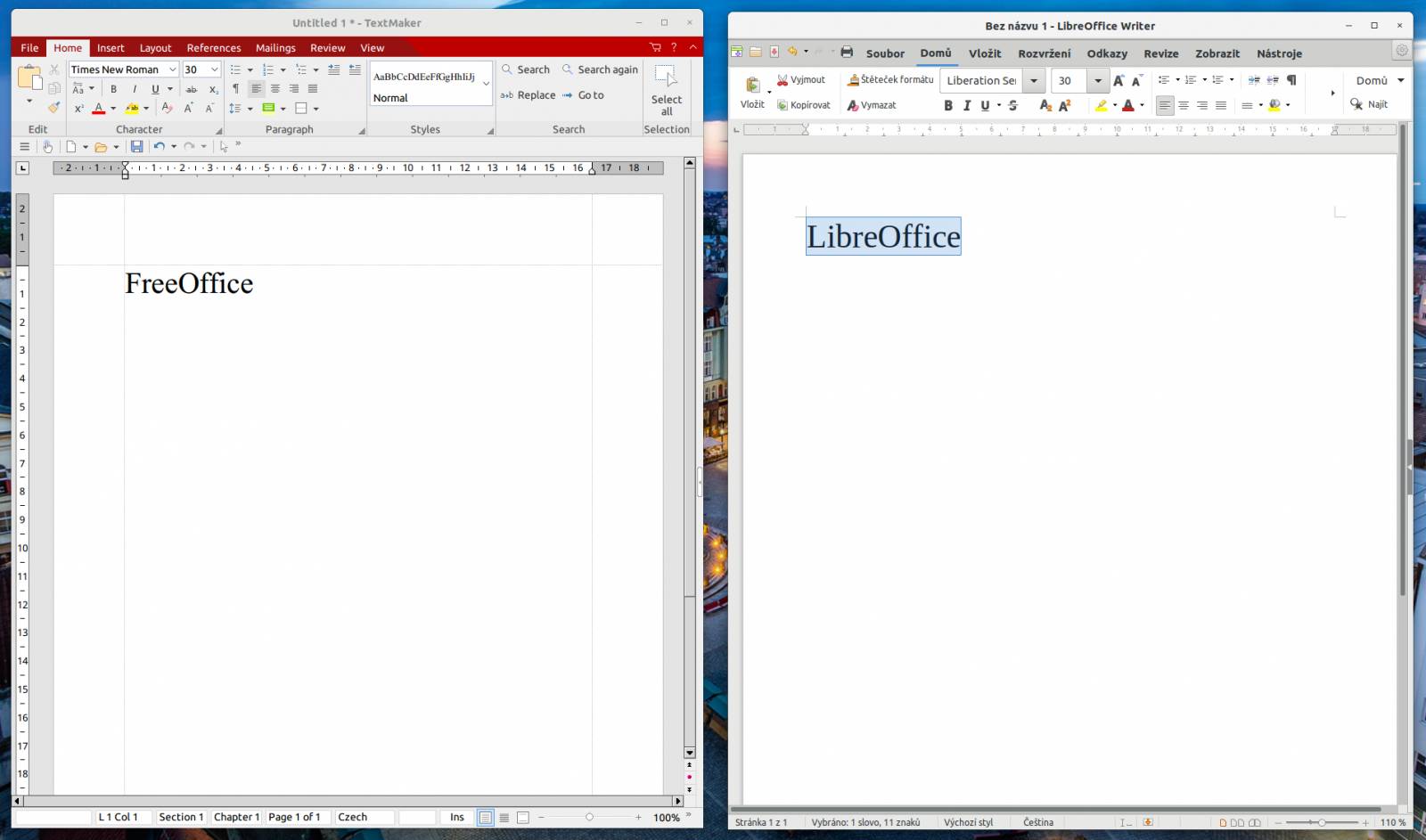Open the File tab in TextMaker
This screenshot has width=1426, height=840.
tap(29, 48)
